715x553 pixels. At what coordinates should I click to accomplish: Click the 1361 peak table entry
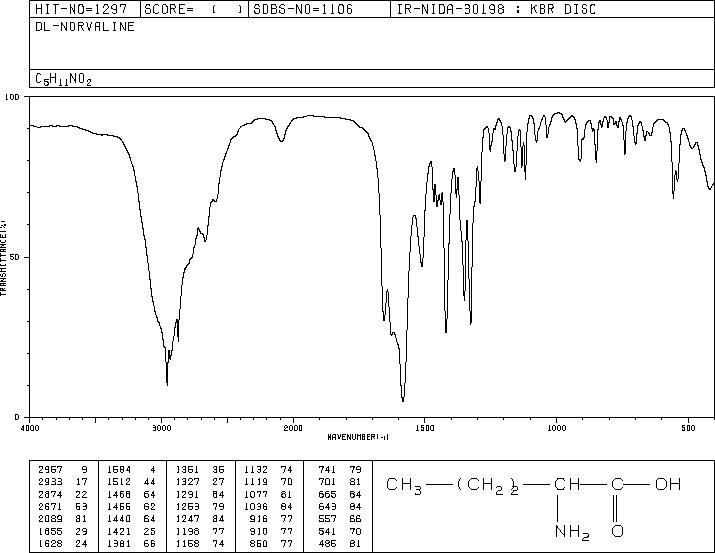[187, 469]
